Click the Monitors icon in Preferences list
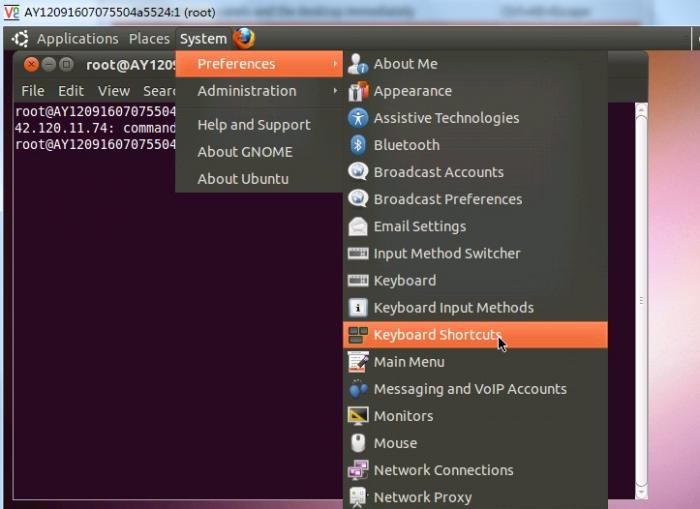The image size is (700, 509). pyautogui.click(x=358, y=416)
